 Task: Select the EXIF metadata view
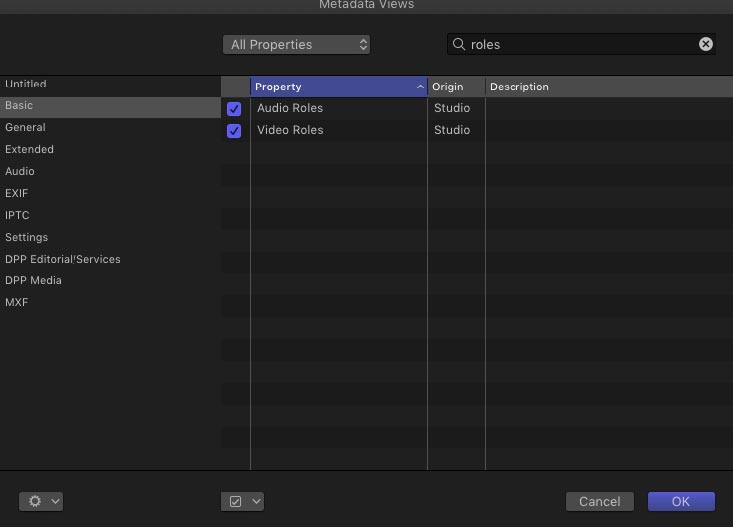110,193
